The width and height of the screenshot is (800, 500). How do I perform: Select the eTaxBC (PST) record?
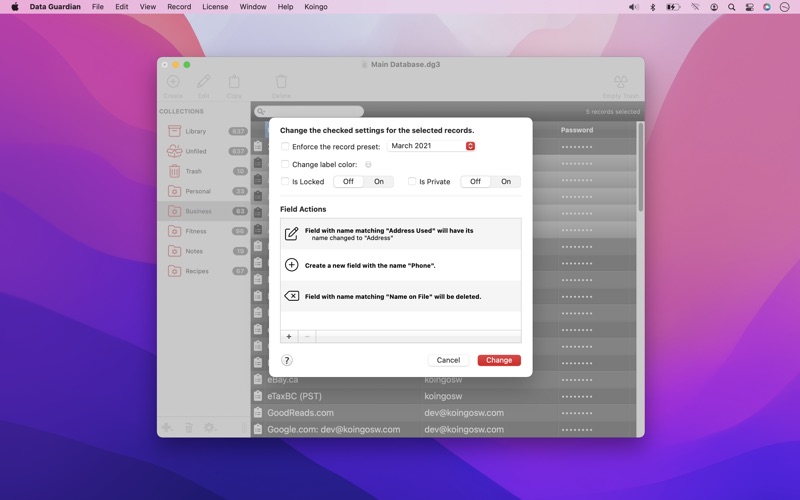tap(444, 396)
